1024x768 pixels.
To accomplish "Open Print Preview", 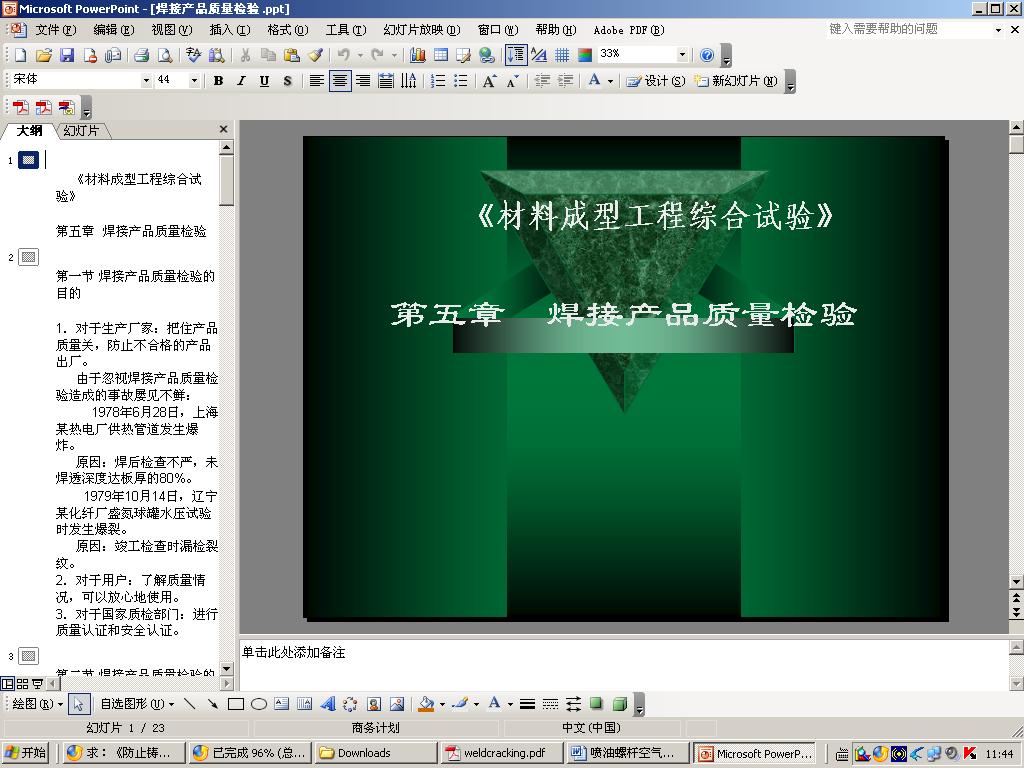I will click(165, 56).
